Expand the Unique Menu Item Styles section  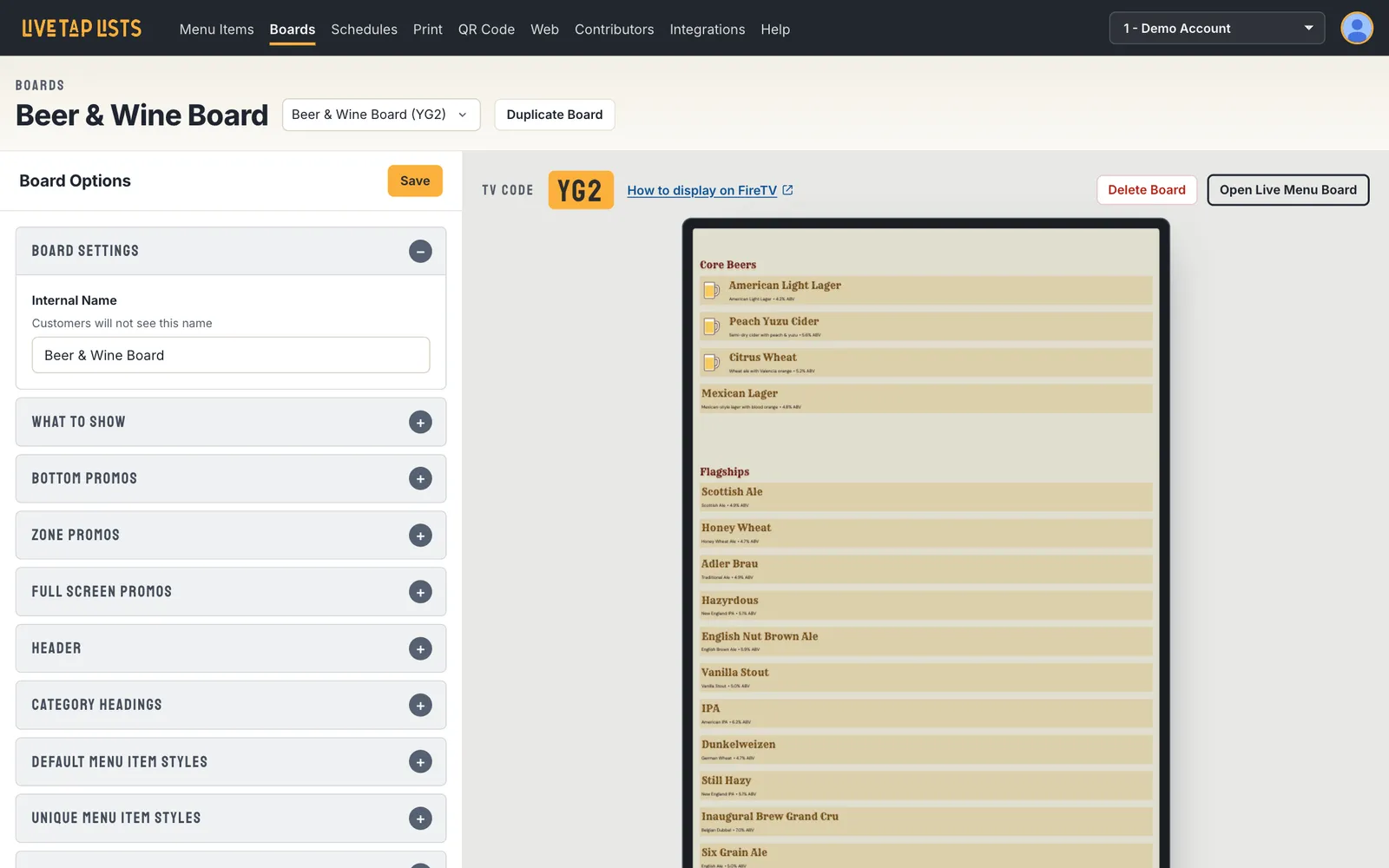tap(420, 819)
